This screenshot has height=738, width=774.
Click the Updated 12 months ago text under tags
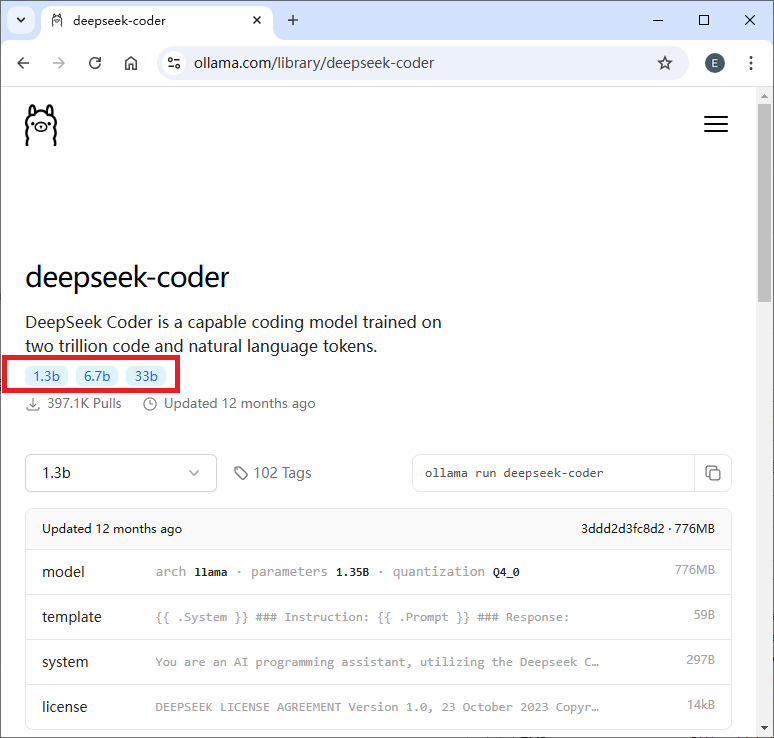(x=239, y=404)
